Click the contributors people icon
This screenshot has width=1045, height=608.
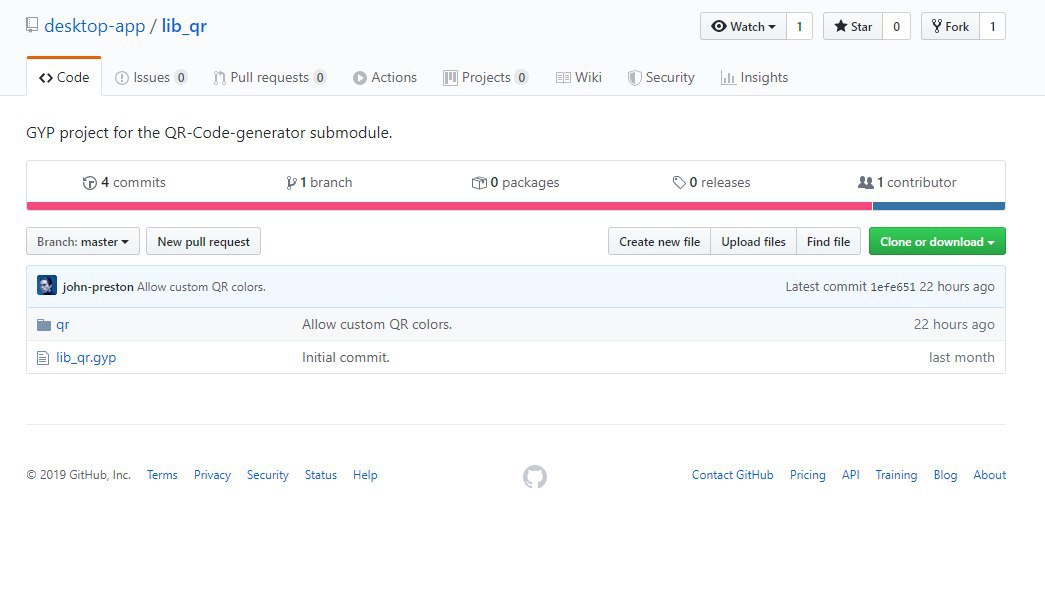[x=865, y=183]
